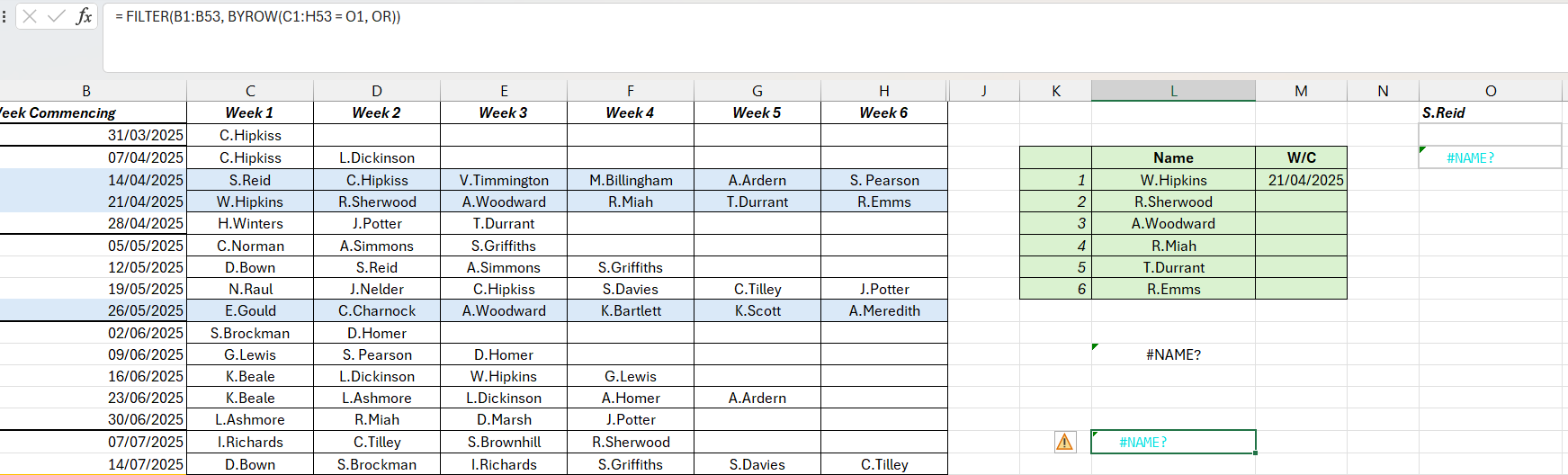
Task: Select the E.Gould cell in Week 1
Action: pyautogui.click(x=250, y=310)
